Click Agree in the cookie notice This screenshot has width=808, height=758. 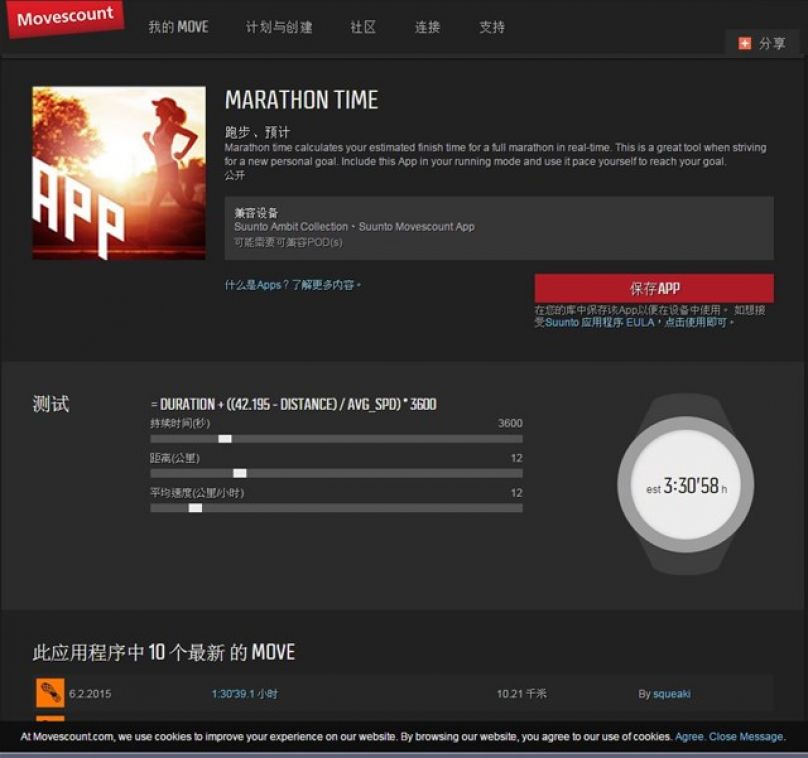coord(689,736)
